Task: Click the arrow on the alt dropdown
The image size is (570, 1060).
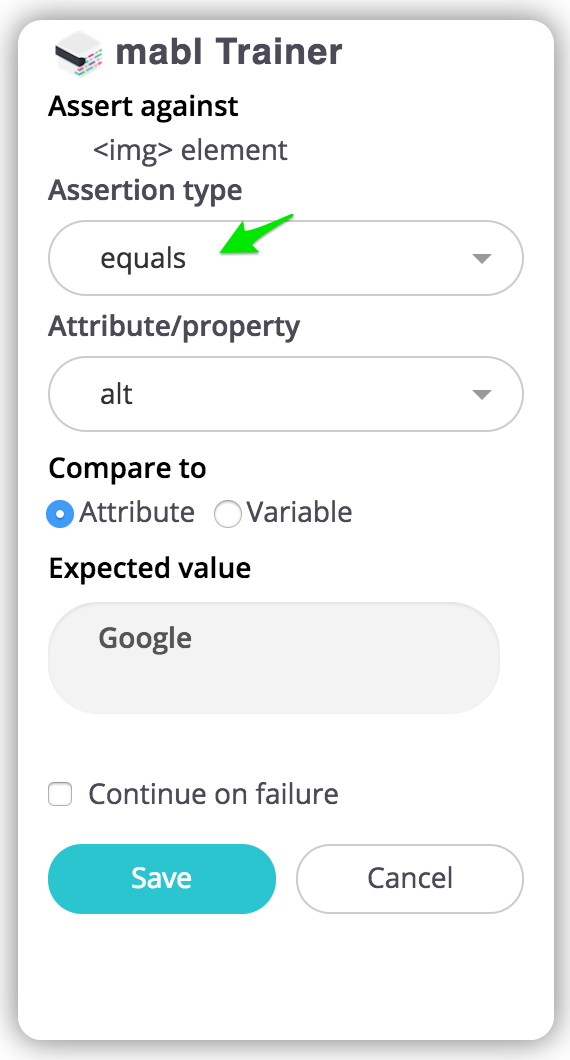Action: tap(481, 395)
